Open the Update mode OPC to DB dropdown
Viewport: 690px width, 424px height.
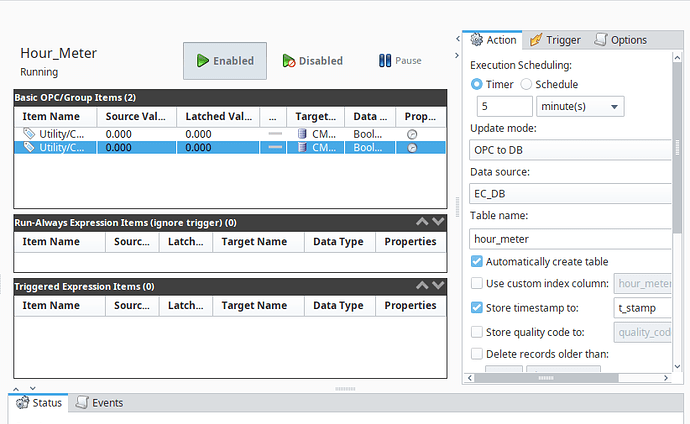click(570, 150)
